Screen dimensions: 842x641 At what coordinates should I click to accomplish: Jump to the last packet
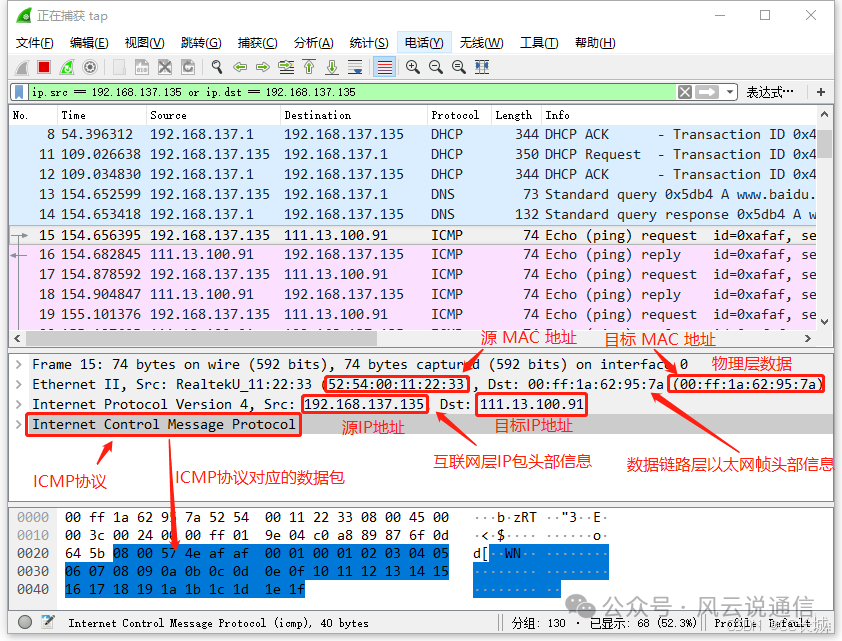pos(332,67)
